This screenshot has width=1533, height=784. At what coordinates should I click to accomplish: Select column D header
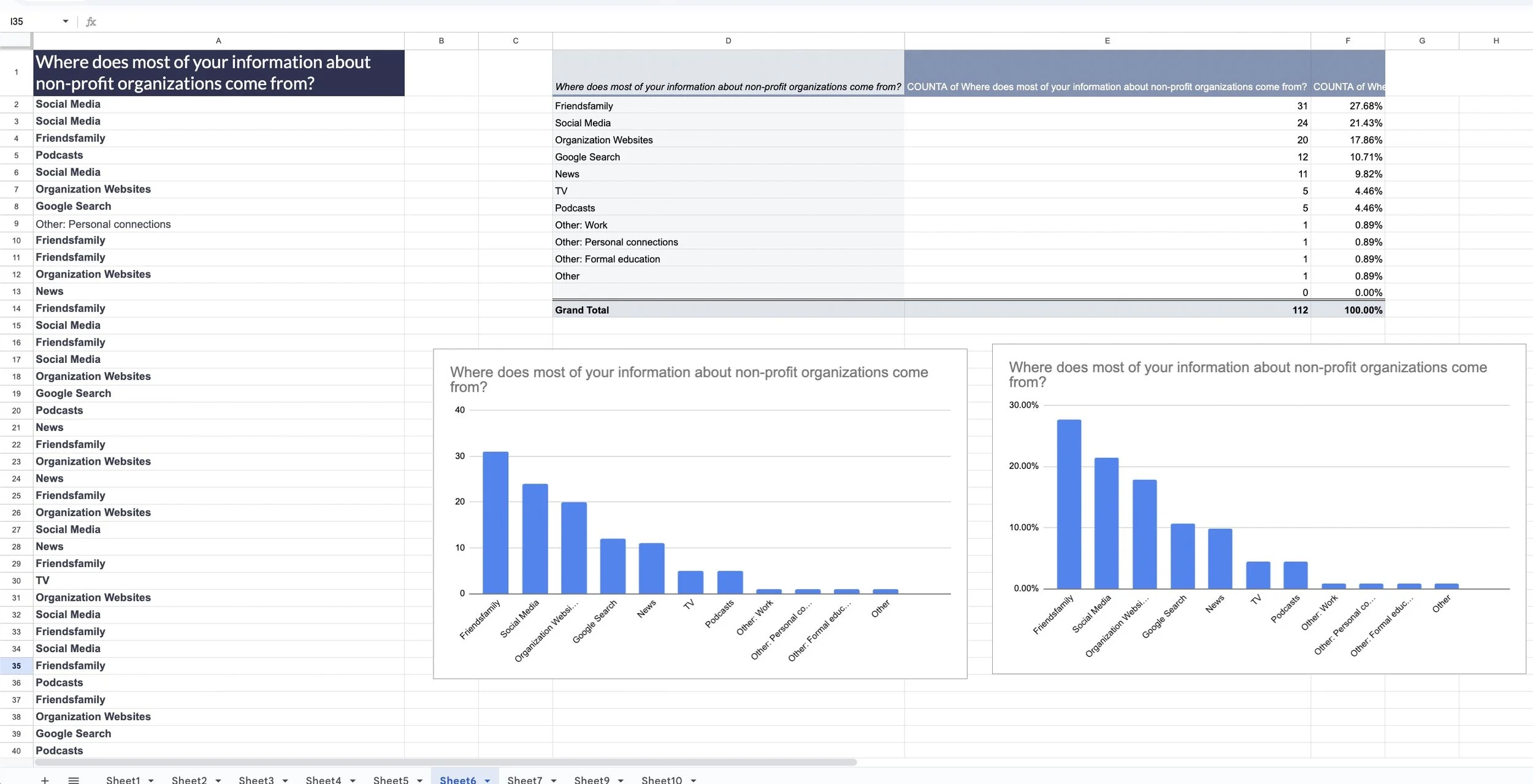[728, 40]
